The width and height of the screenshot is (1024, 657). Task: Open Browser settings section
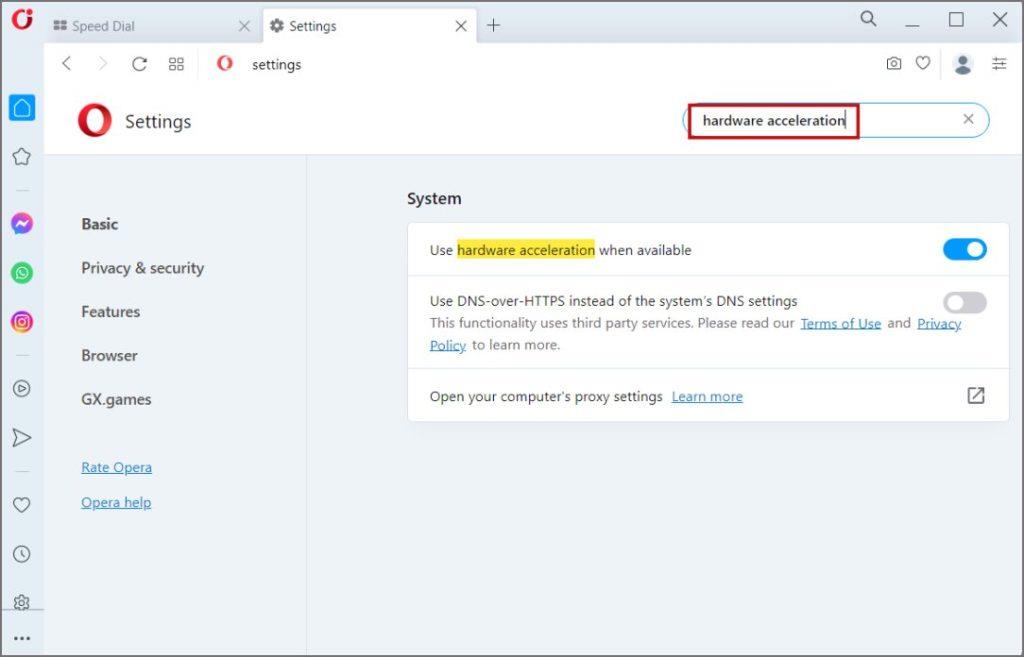pos(109,355)
